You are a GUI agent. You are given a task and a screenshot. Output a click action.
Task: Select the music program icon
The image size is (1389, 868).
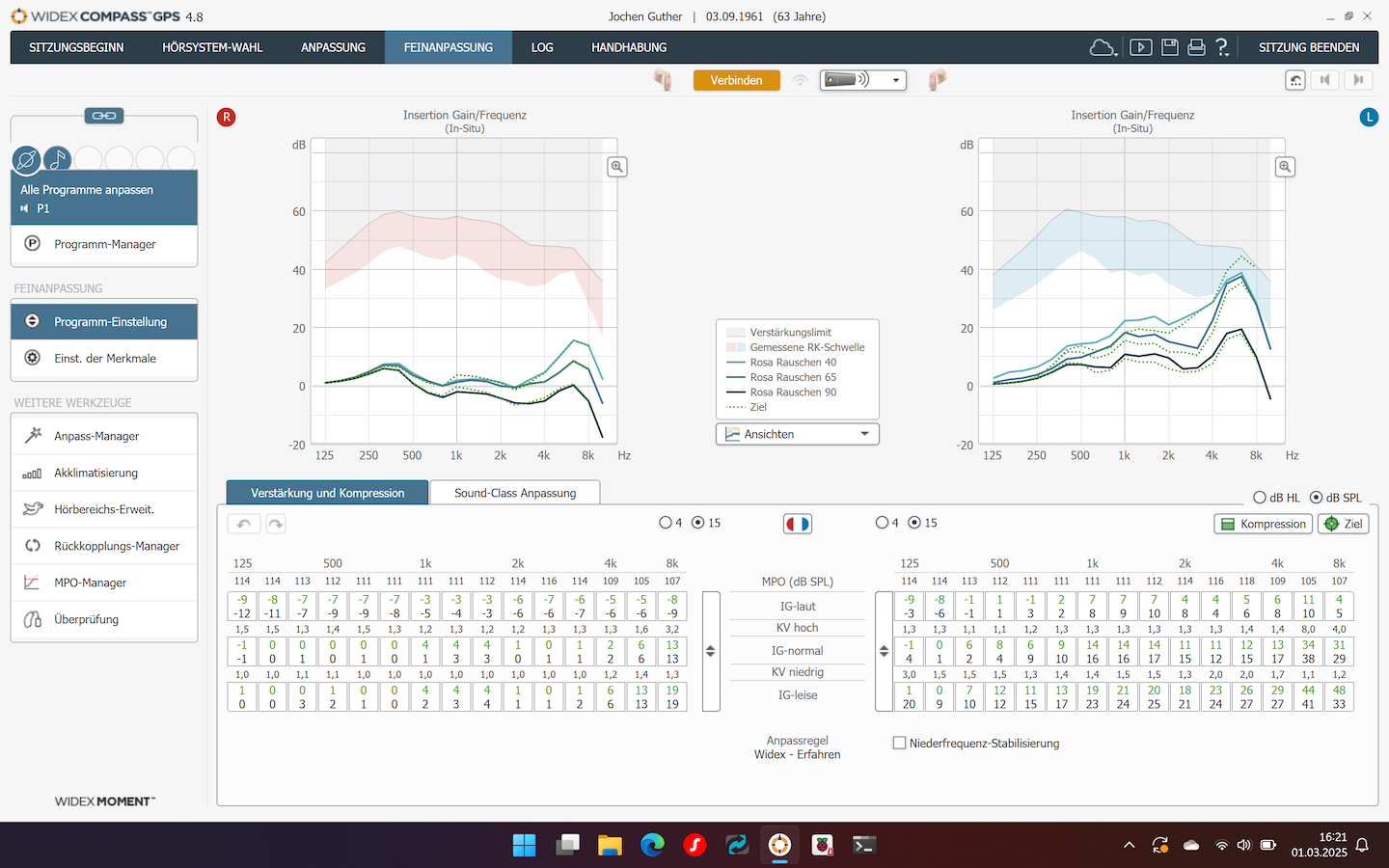57,159
